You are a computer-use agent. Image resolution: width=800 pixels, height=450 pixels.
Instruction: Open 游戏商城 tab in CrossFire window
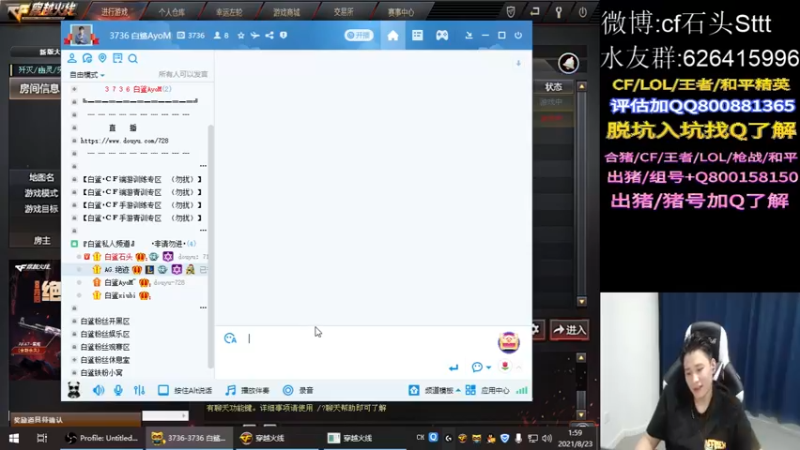point(286,12)
